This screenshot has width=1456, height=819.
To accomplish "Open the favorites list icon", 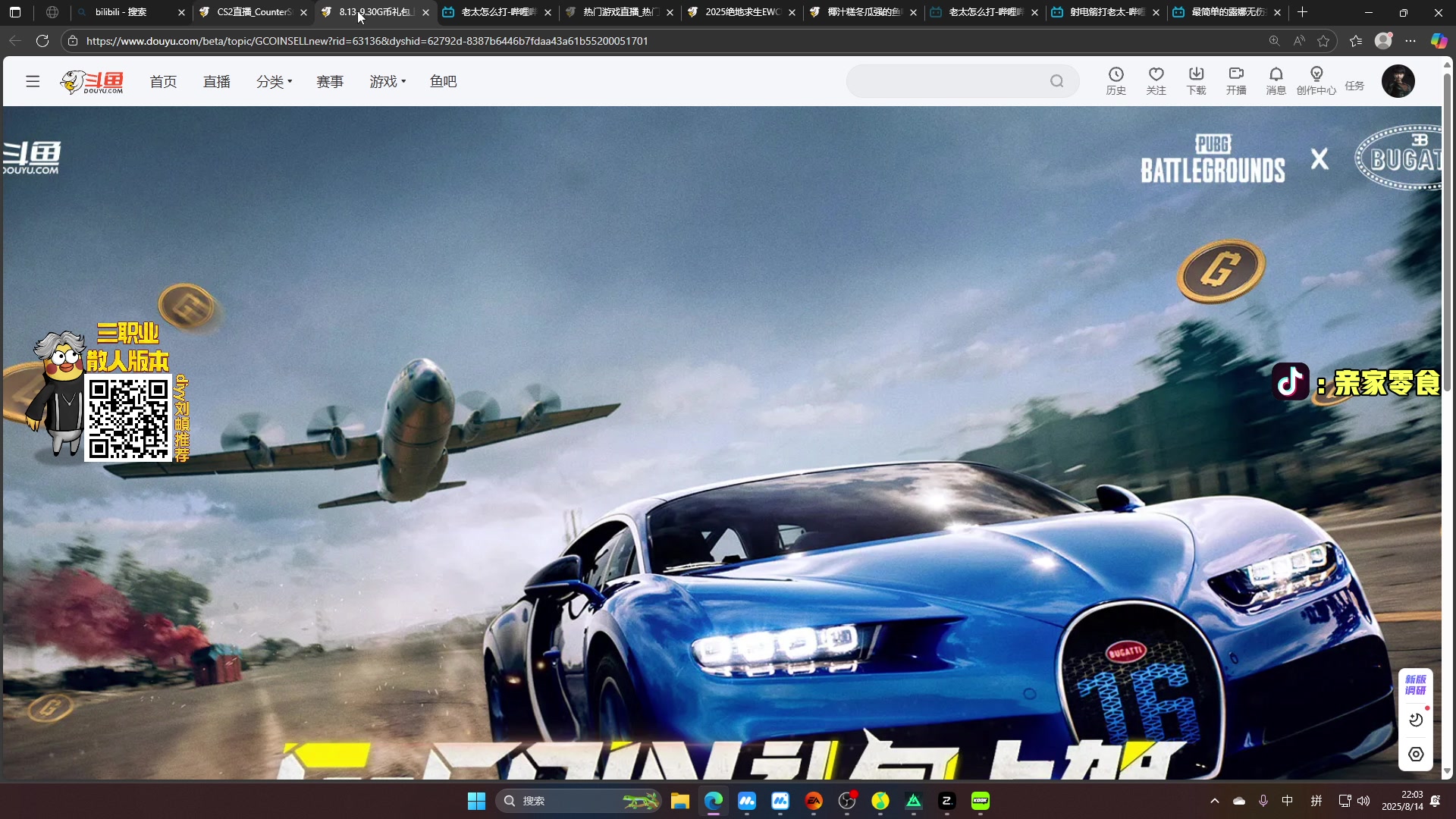I will [1356, 41].
